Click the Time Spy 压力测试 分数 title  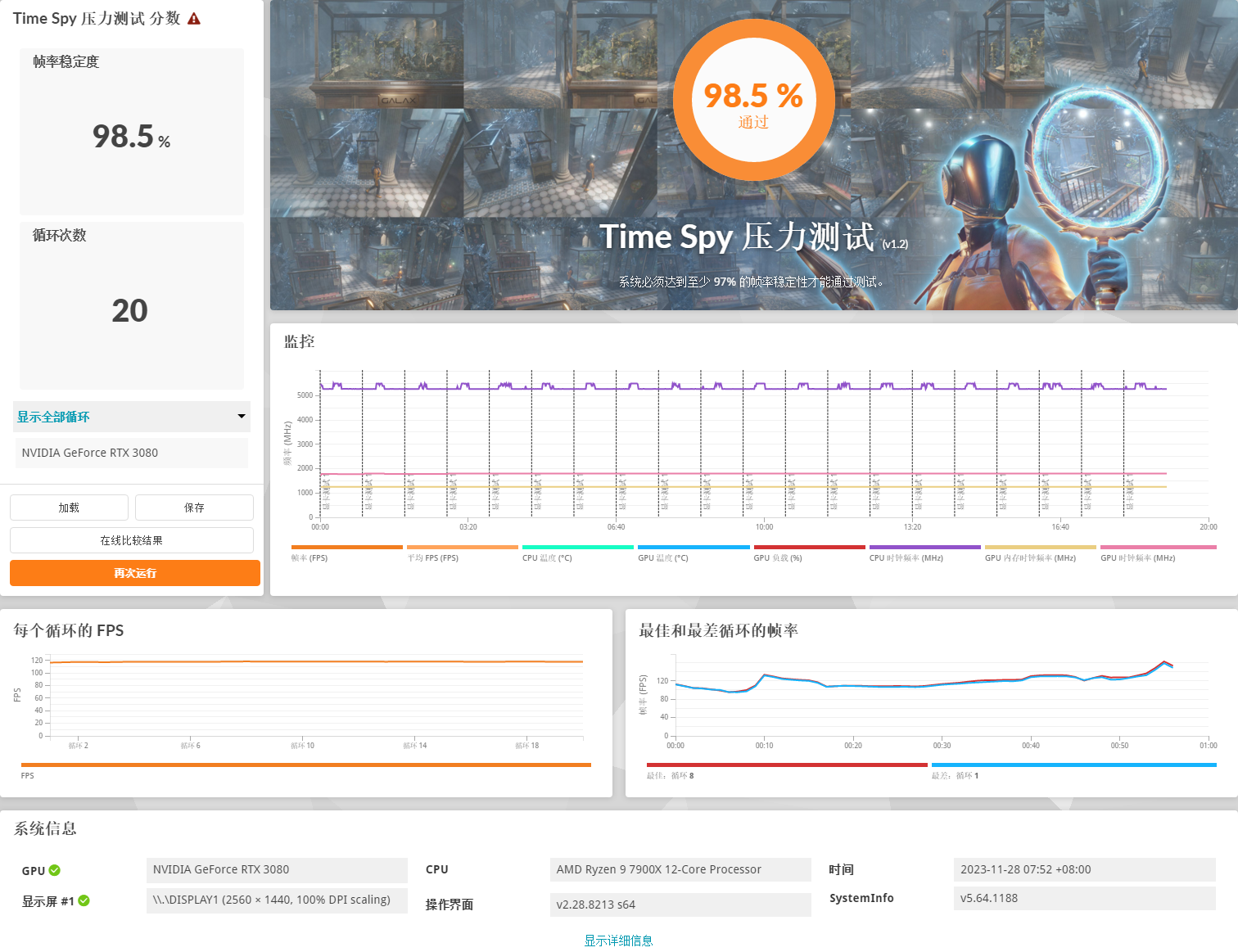(x=97, y=18)
